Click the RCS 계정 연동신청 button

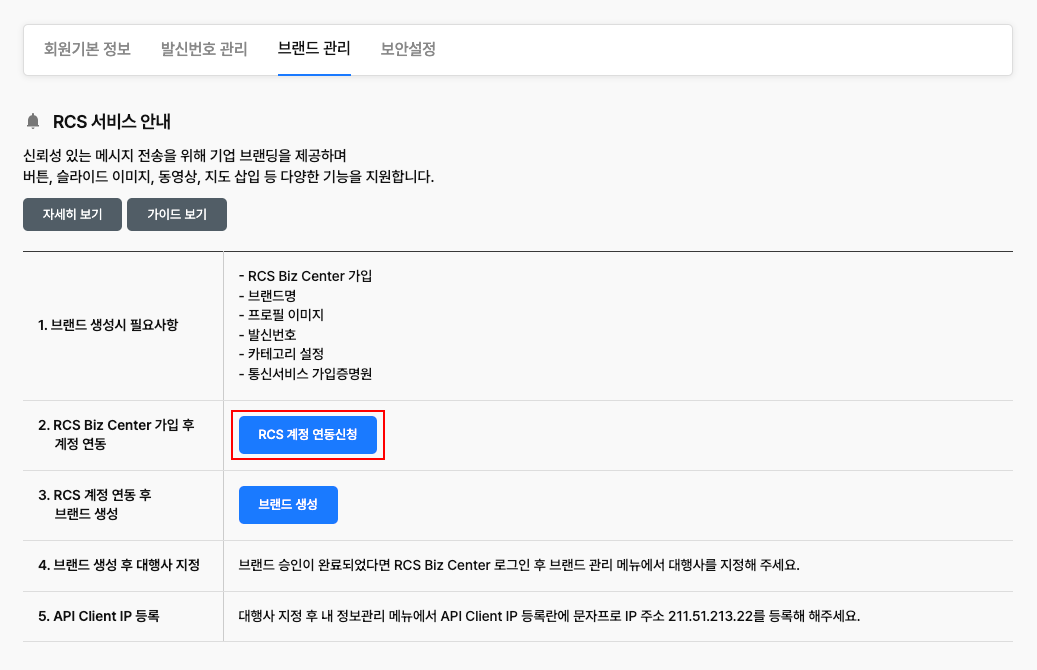click(308, 435)
